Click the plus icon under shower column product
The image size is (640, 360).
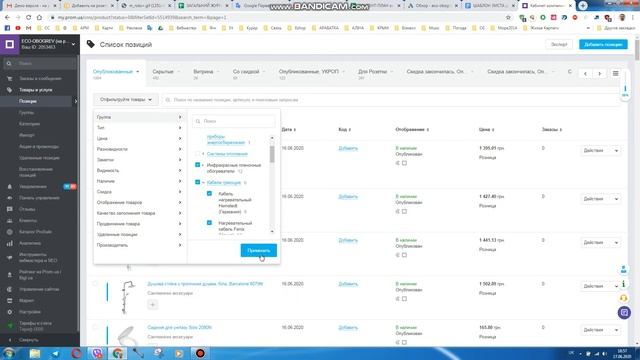click(x=152, y=304)
